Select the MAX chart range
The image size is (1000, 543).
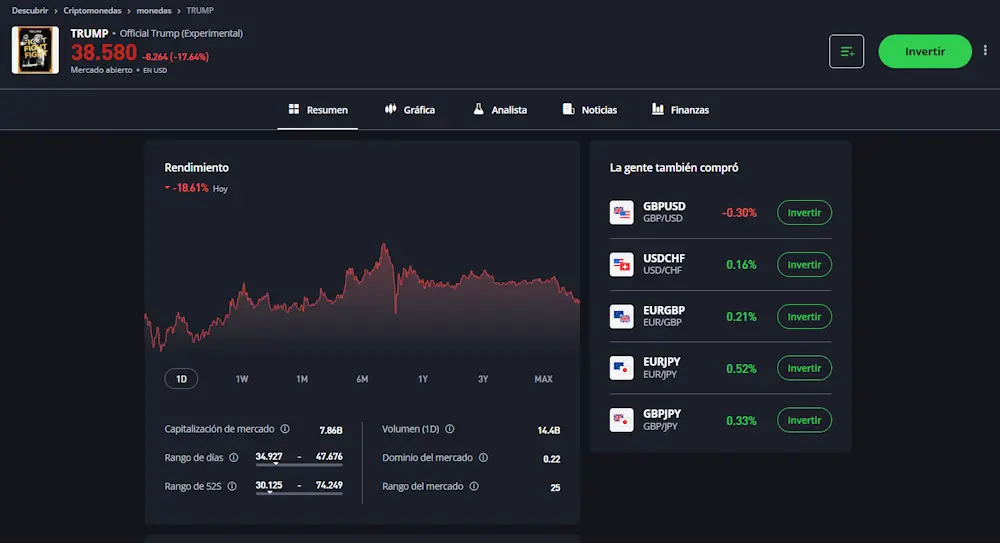coord(543,379)
